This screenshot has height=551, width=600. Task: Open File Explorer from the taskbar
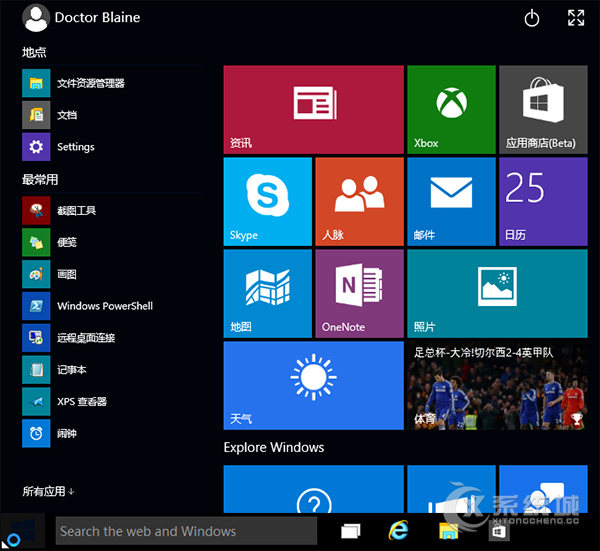pyautogui.click(x=448, y=531)
